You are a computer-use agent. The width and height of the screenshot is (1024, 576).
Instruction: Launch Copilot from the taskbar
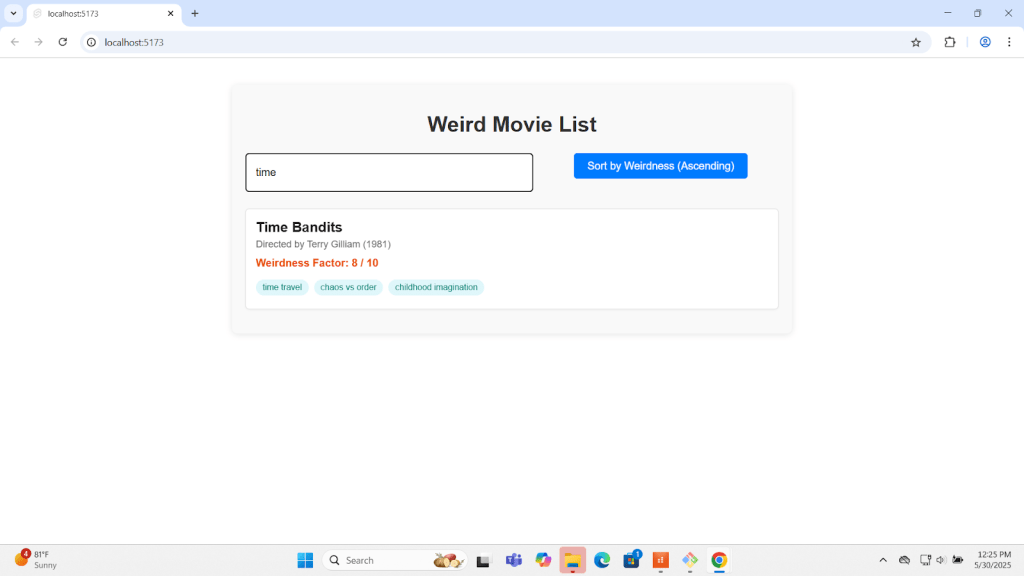tap(543, 560)
